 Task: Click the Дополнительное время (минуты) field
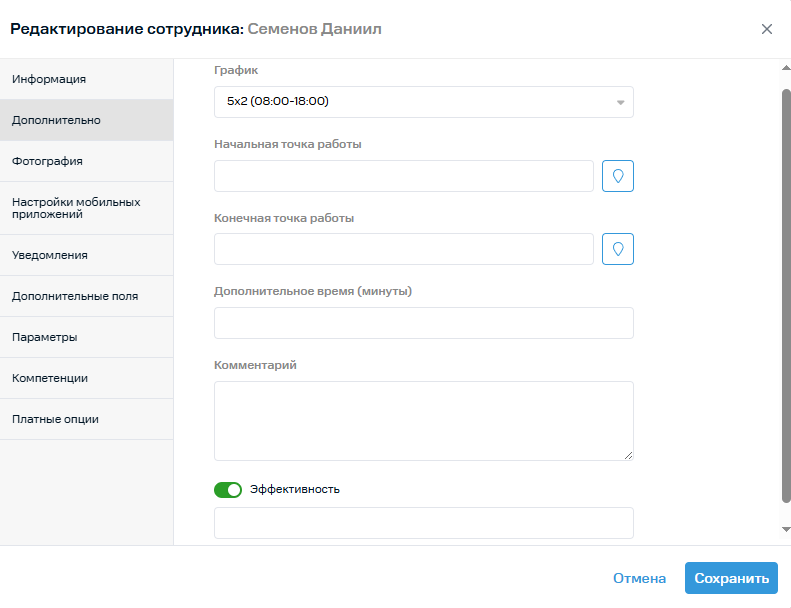(423, 323)
